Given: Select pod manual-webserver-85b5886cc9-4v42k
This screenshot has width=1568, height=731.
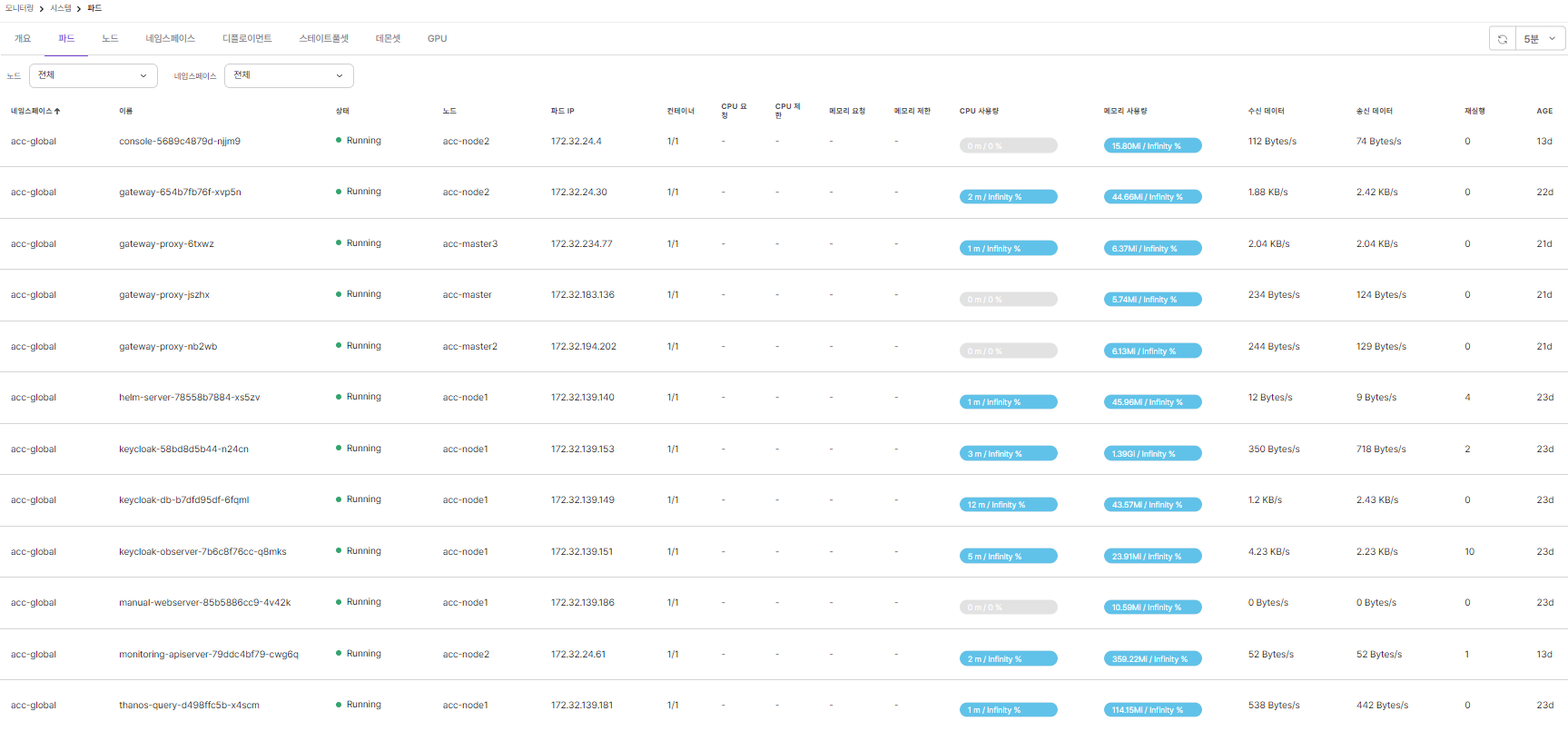Looking at the screenshot, I should [x=204, y=602].
